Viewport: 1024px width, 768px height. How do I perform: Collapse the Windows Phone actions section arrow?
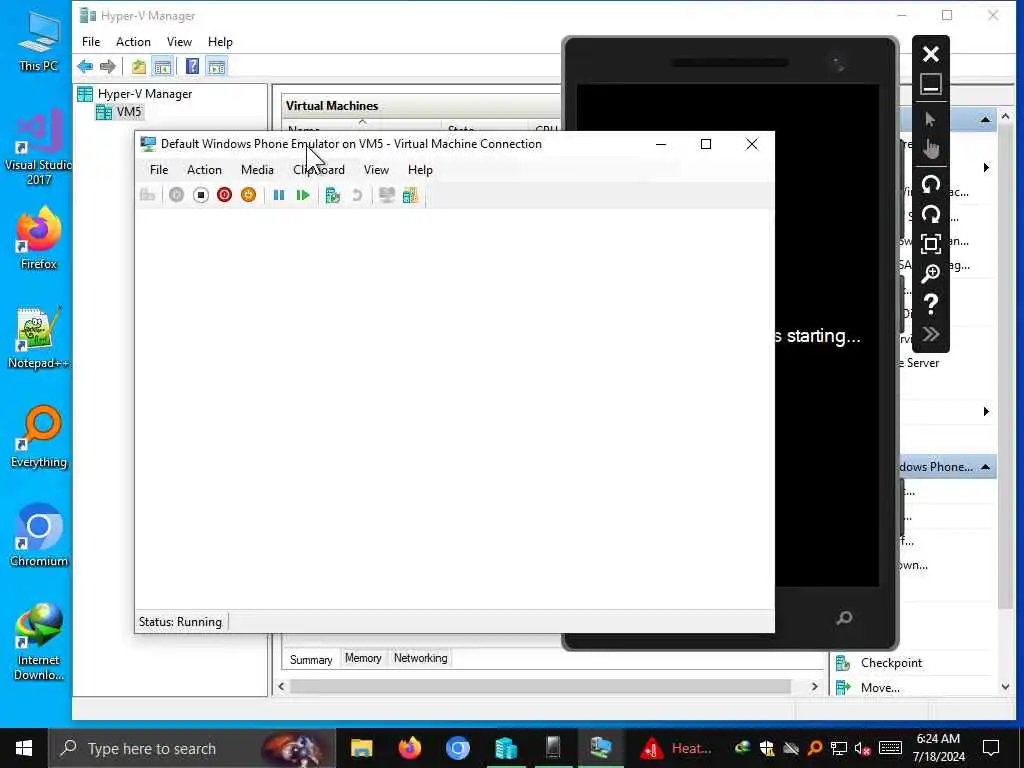985,467
